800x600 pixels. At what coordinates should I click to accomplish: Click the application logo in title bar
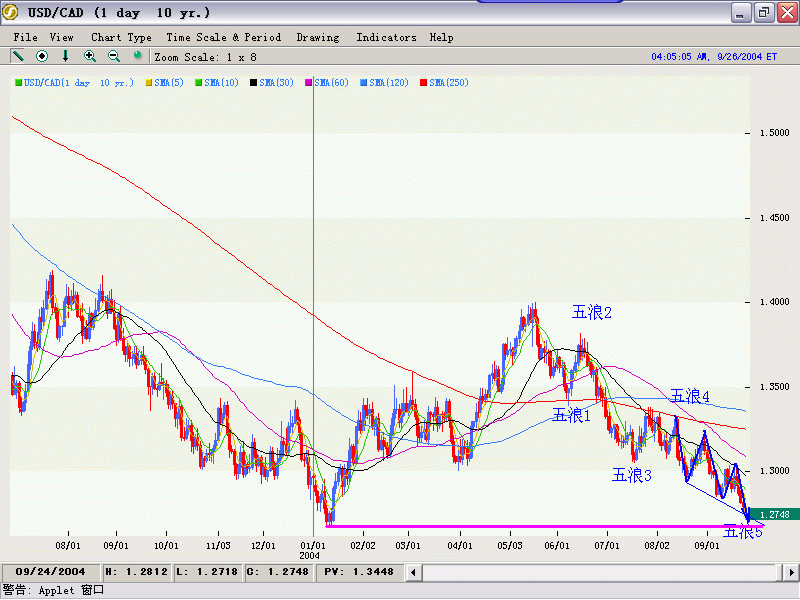[11, 13]
